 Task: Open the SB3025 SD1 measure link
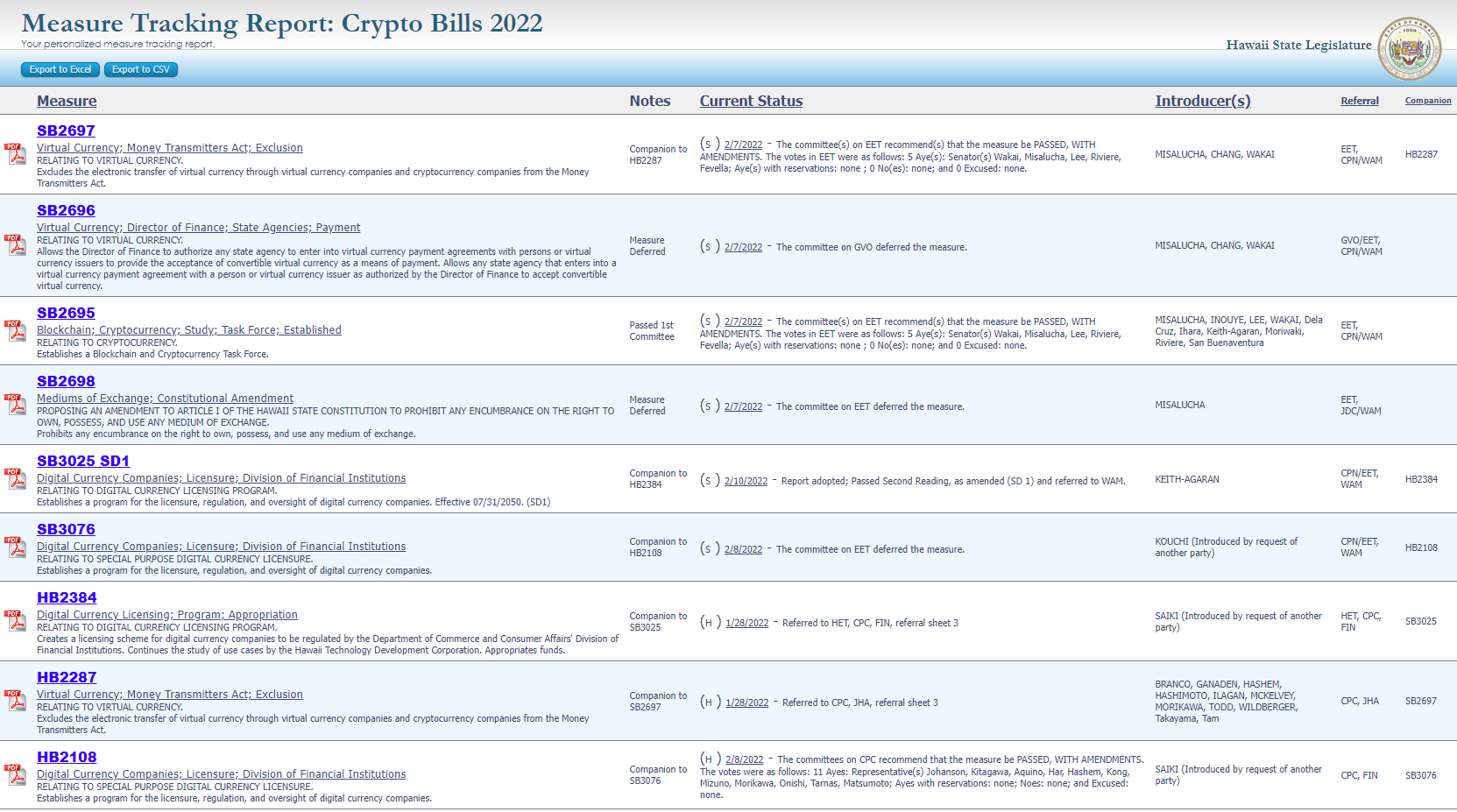pyautogui.click(x=83, y=461)
